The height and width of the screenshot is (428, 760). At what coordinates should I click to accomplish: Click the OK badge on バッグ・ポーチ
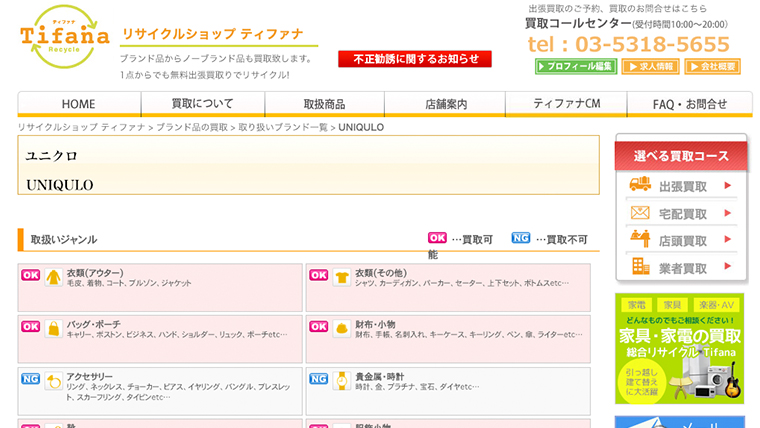point(31,327)
